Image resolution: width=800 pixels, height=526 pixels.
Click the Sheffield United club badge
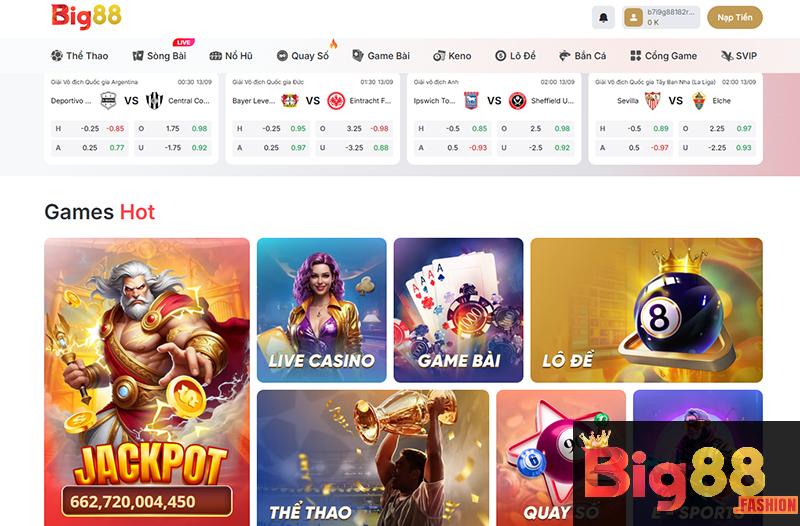click(517, 101)
